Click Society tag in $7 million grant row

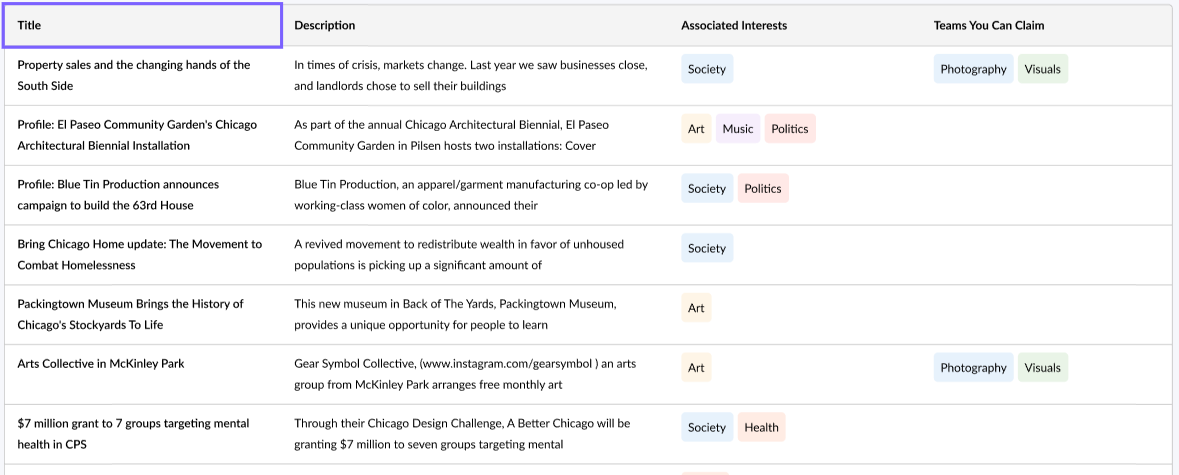[x=707, y=427]
